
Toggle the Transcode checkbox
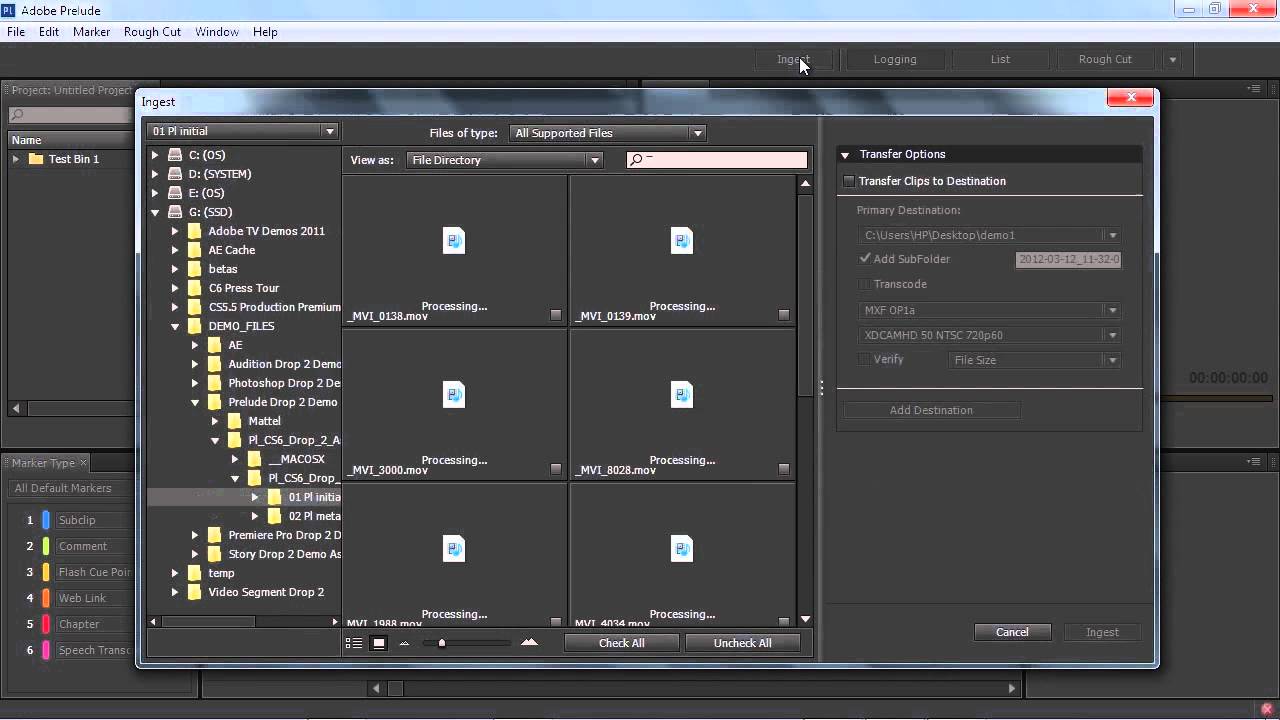point(865,284)
